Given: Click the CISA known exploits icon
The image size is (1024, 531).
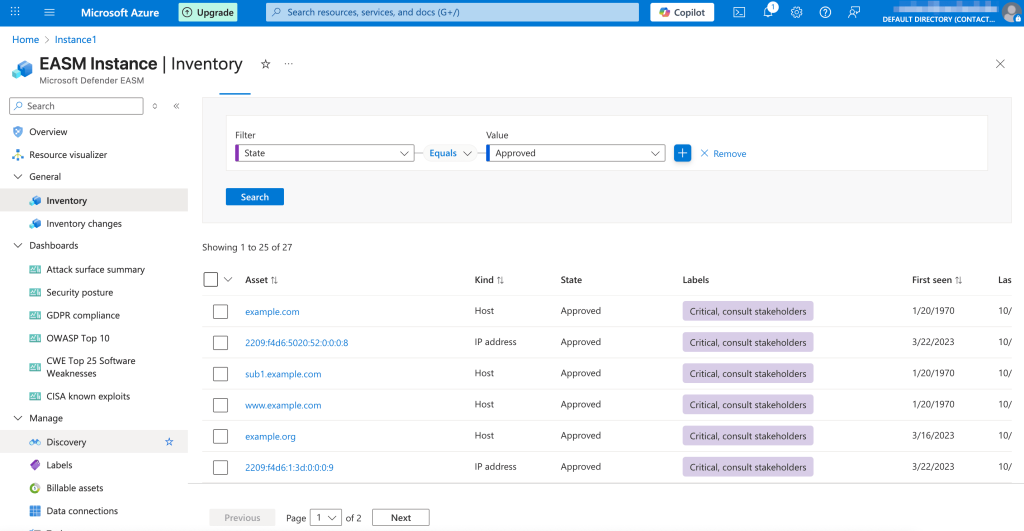Looking at the screenshot, I should [35, 396].
